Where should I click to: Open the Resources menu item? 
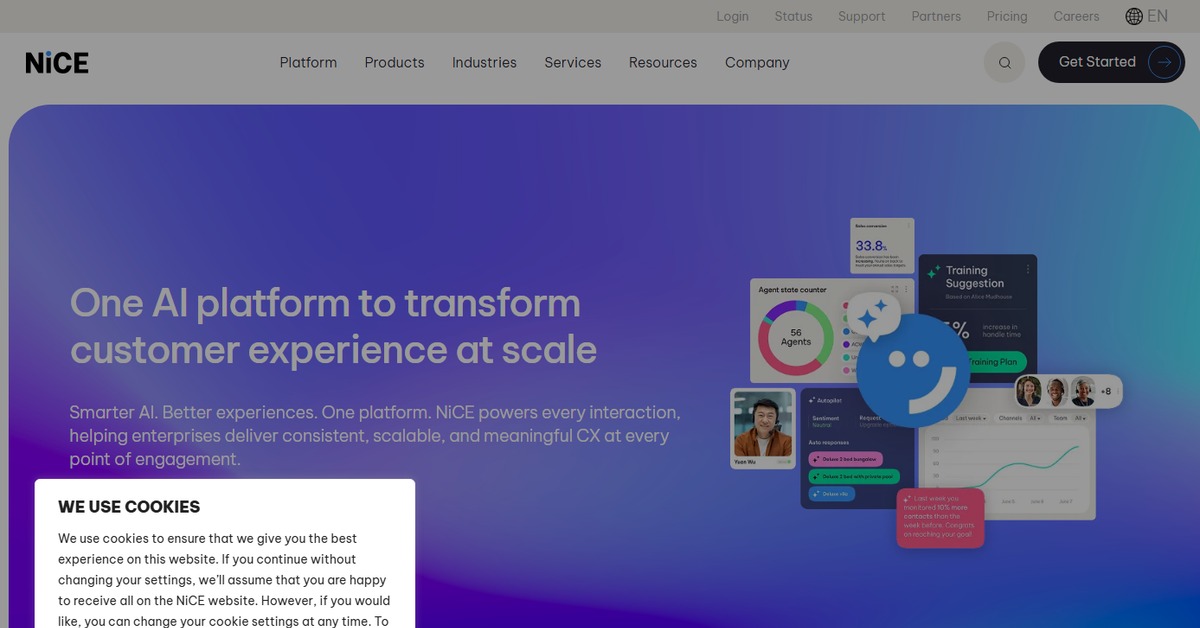(x=662, y=62)
